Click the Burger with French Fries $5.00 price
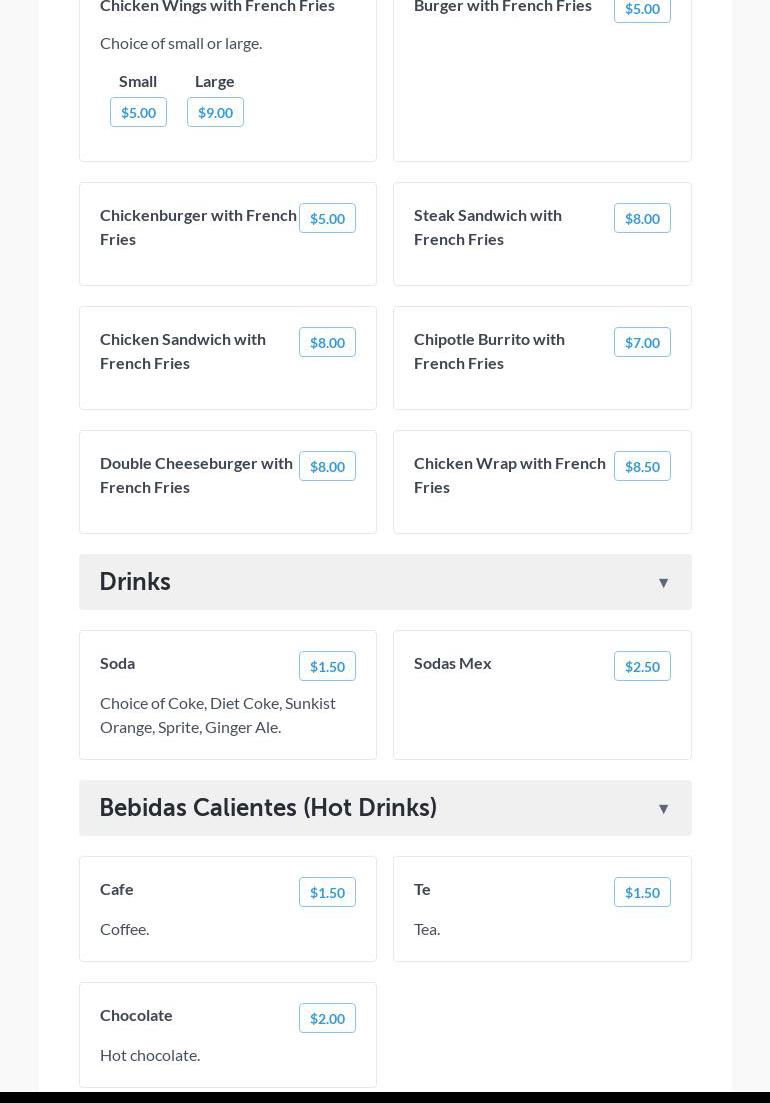This screenshot has width=770, height=1103. click(x=642, y=9)
